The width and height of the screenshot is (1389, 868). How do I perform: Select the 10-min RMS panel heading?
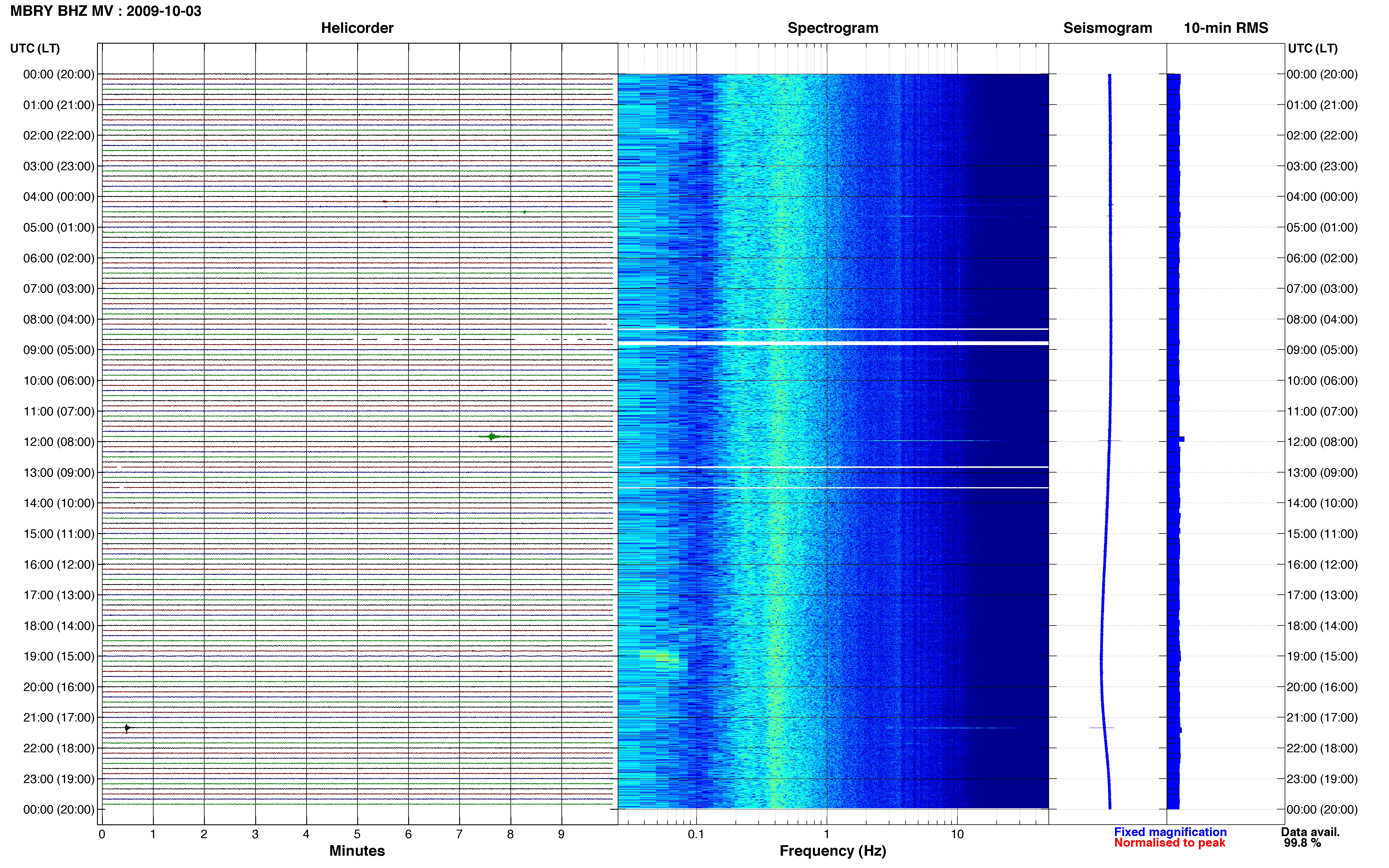(1225, 28)
